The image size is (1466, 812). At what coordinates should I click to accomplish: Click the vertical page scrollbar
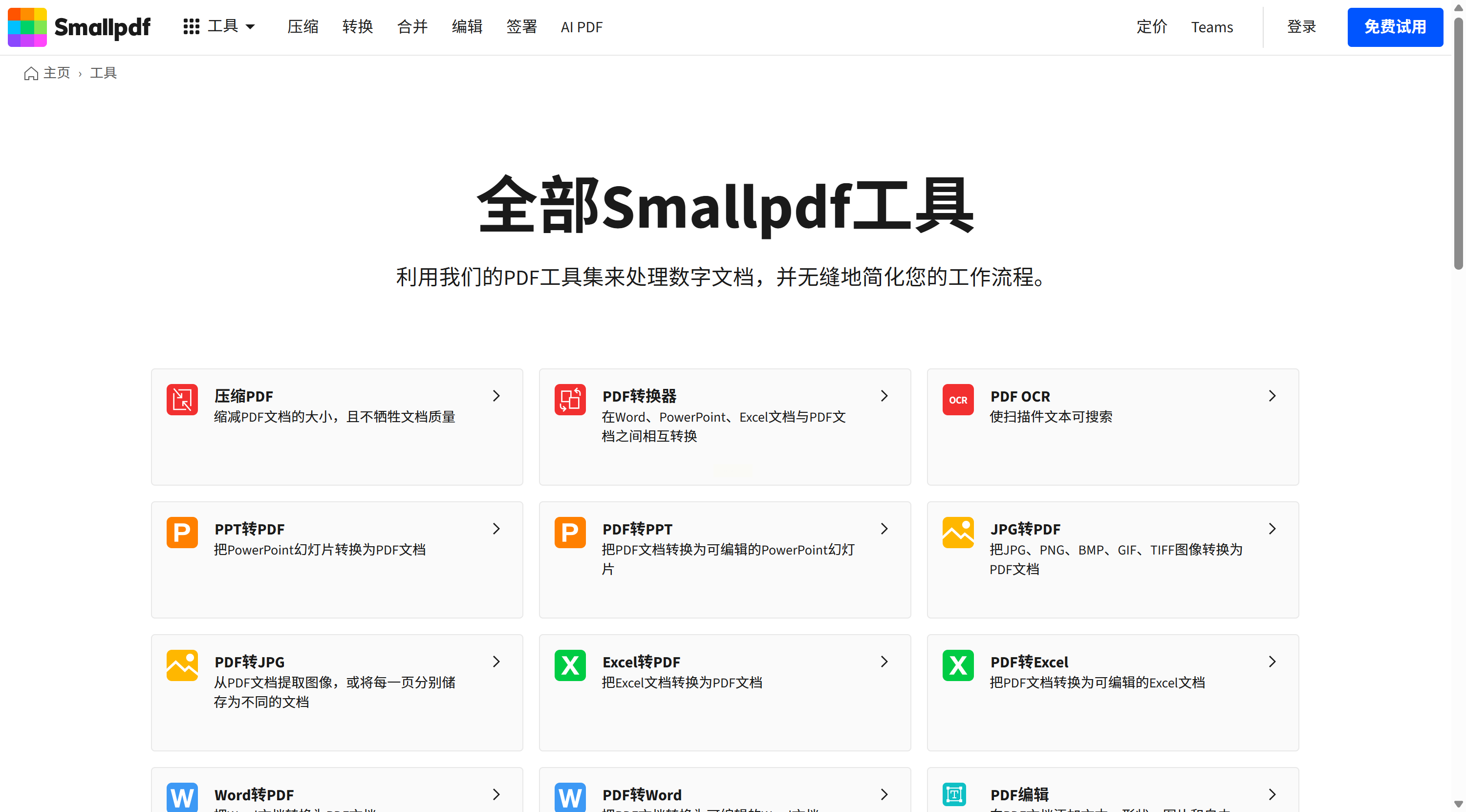[1458, 142]
